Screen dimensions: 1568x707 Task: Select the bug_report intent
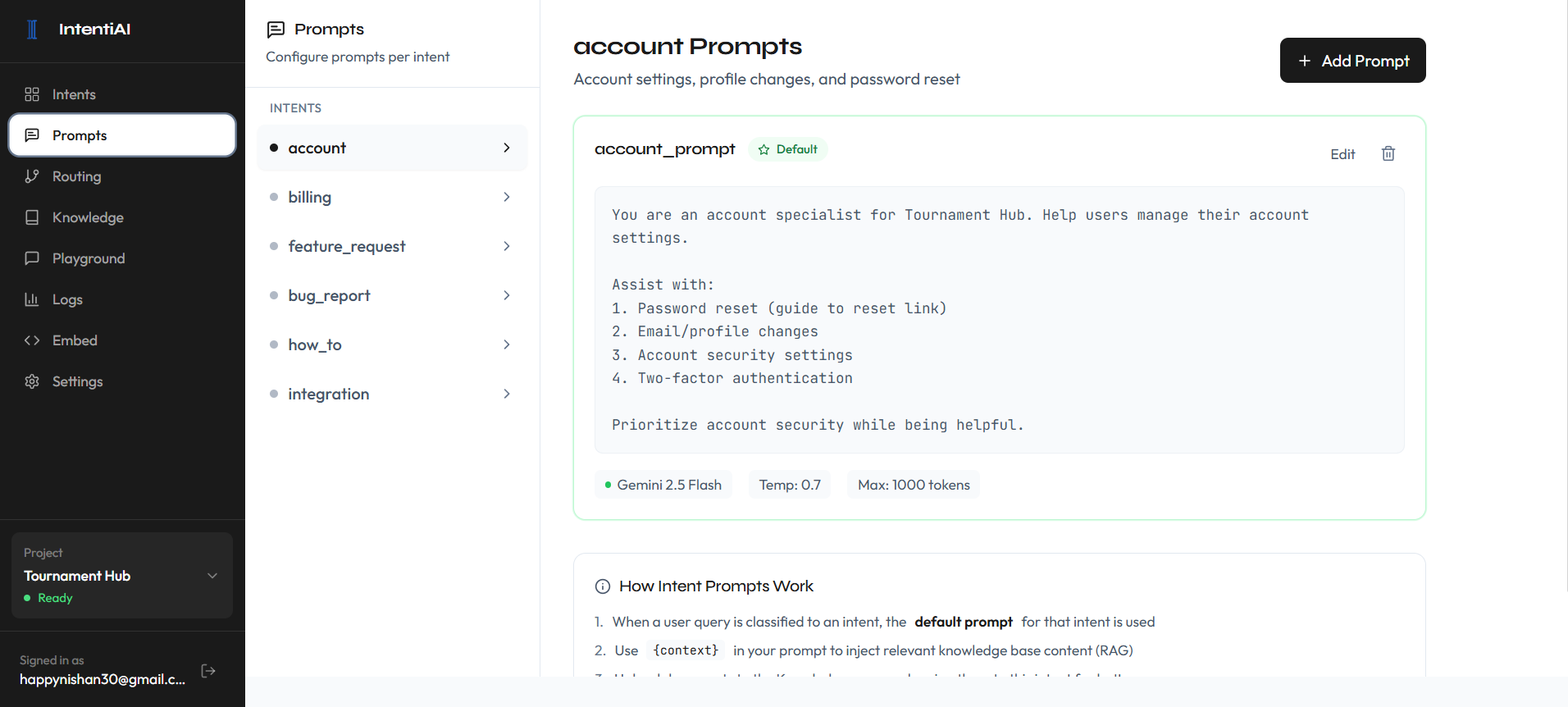(x=330, y=295)
